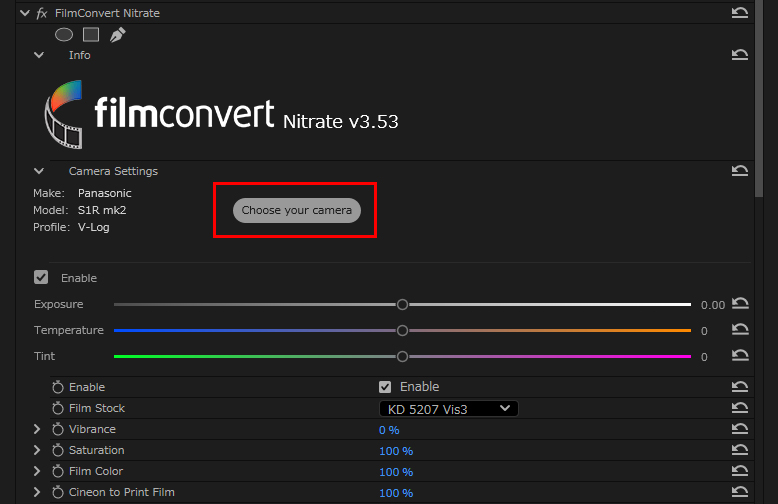
Task: Toggle animation stopwatch for Enable
Action: (x=58, y=387)
